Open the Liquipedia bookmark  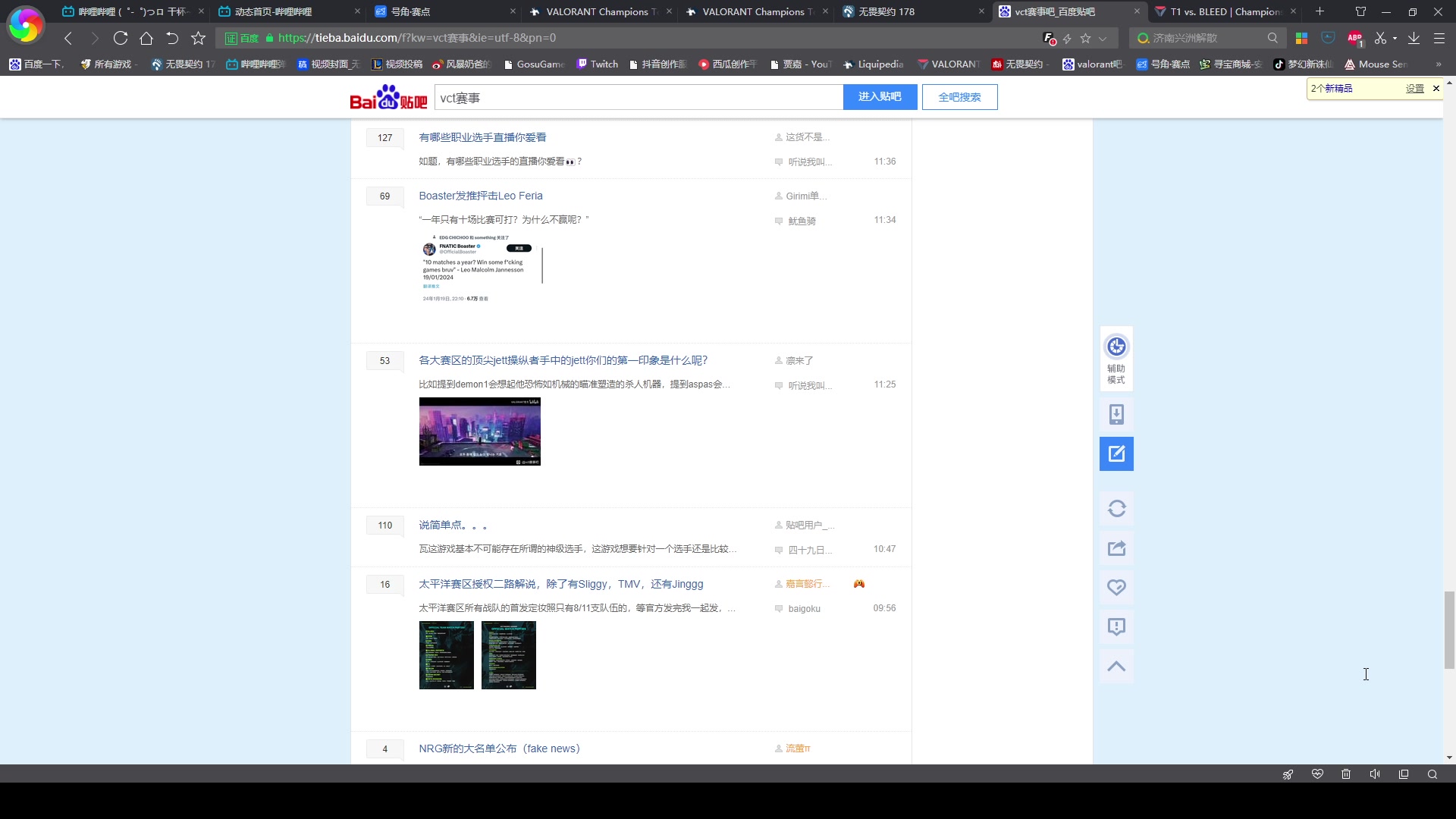point(873,64)
